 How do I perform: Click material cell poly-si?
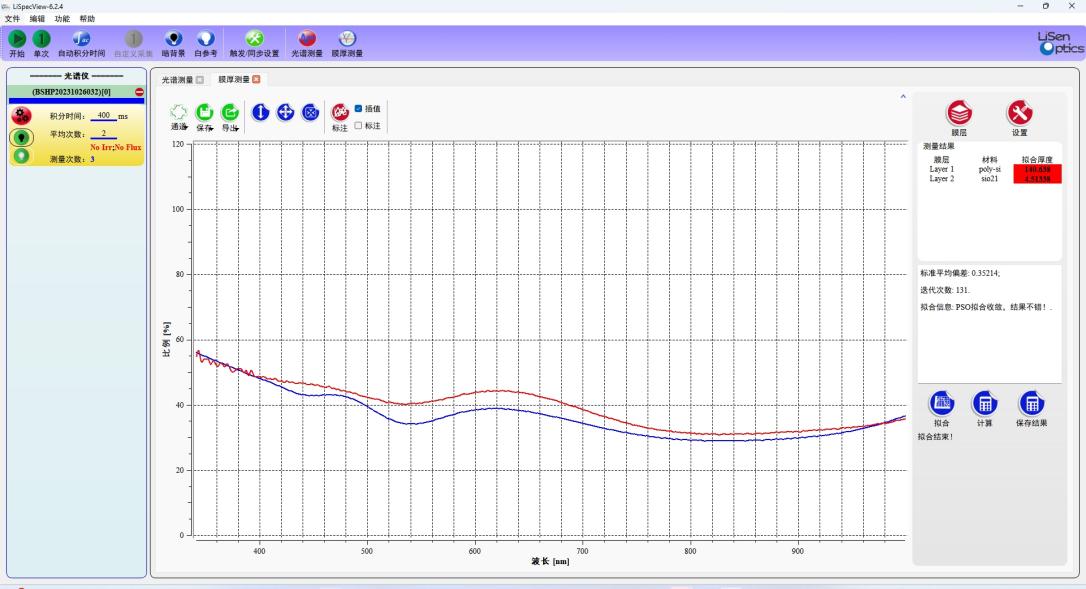(990, 169)
